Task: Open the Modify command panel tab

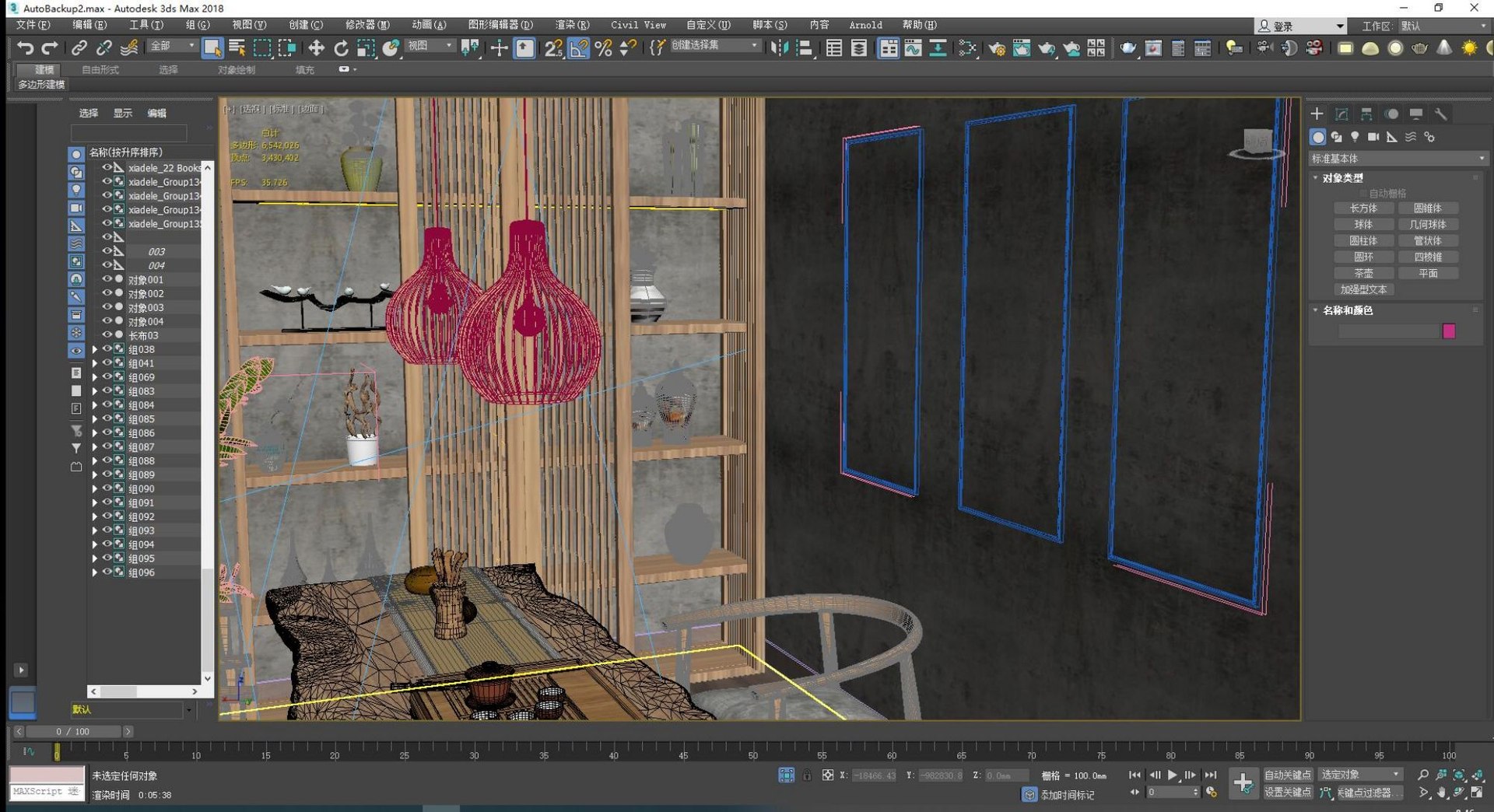Action: pos(1341,114)
